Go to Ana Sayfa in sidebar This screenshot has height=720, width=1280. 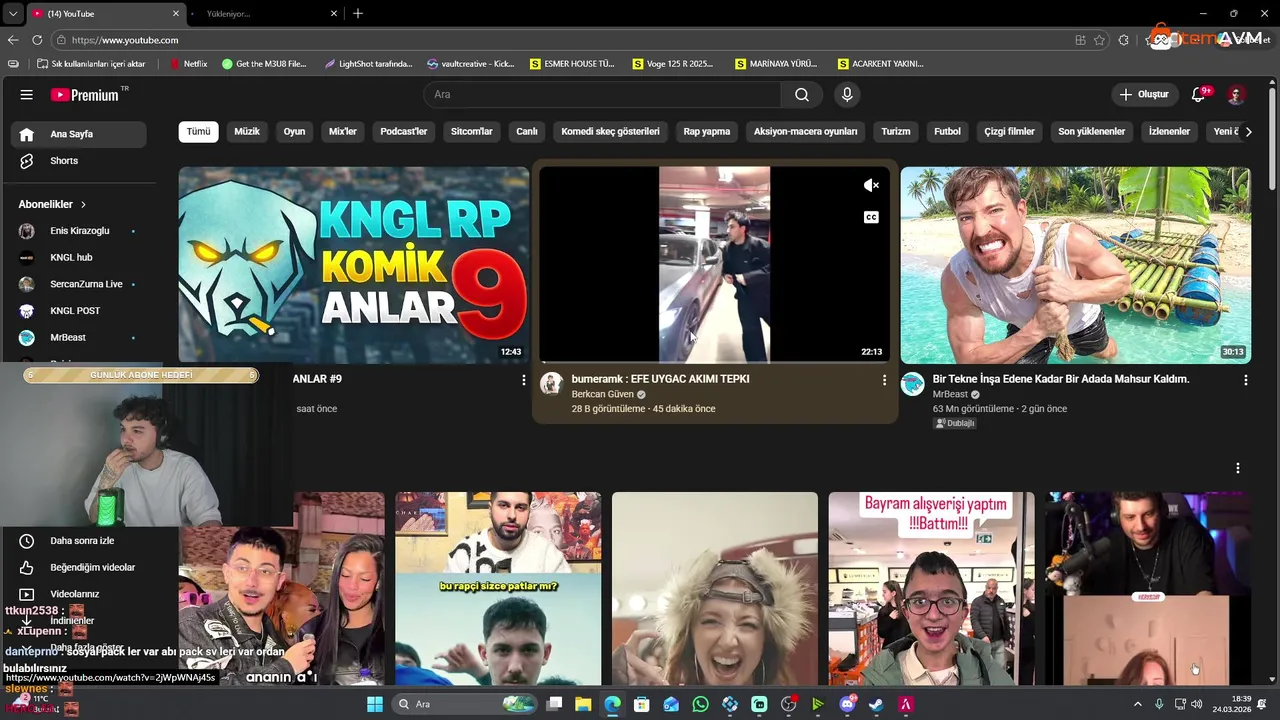79,134
